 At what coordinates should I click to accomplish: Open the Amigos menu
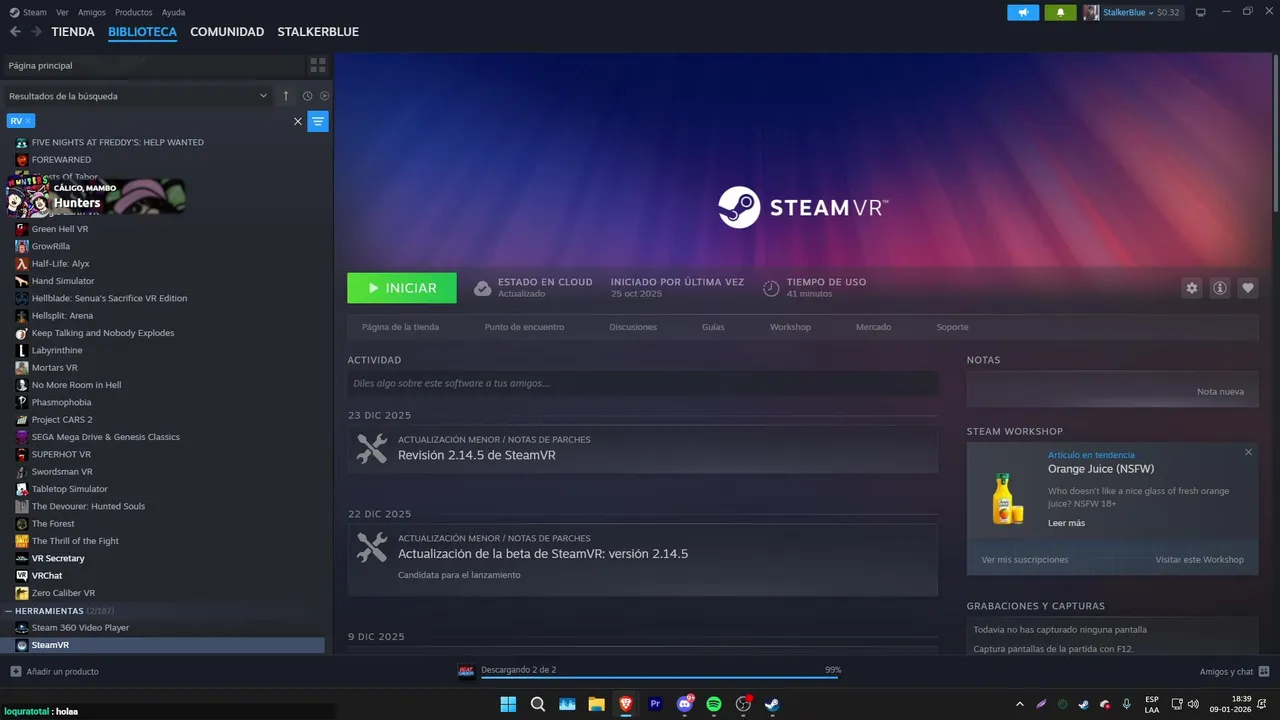pyautogui.click(x=92, y=13)
